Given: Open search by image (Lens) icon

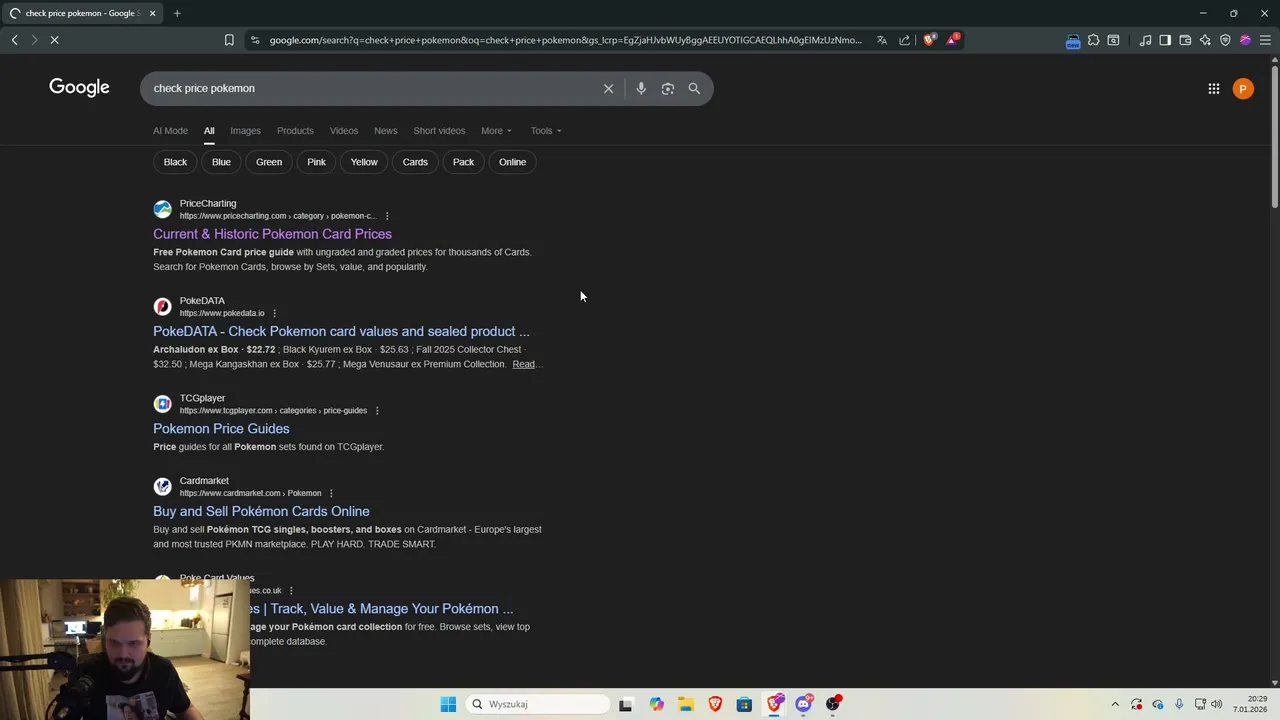Looking at the screenshot, I should coord(668,88).
